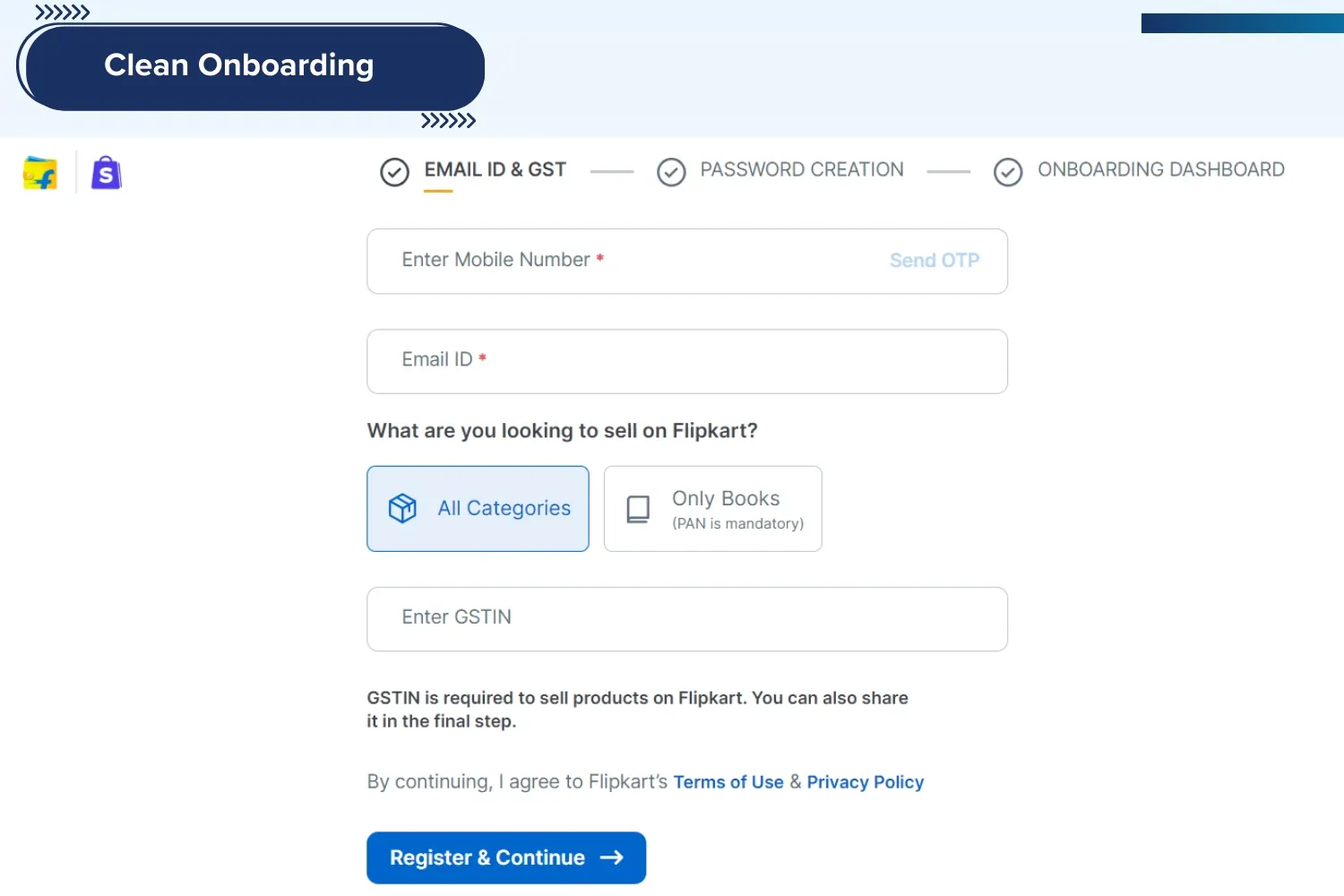1344x896 pixels.
Task: Click the arrow icon on Register & Continue
Action: (x=613, y=857)
